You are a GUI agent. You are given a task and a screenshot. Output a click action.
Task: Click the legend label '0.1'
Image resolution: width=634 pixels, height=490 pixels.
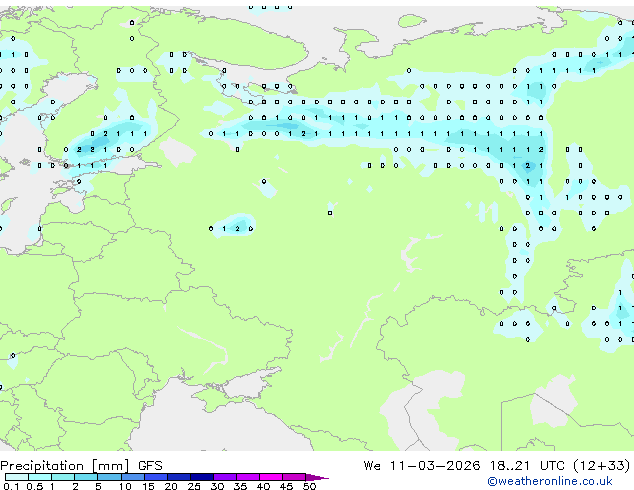coord(11,486)
